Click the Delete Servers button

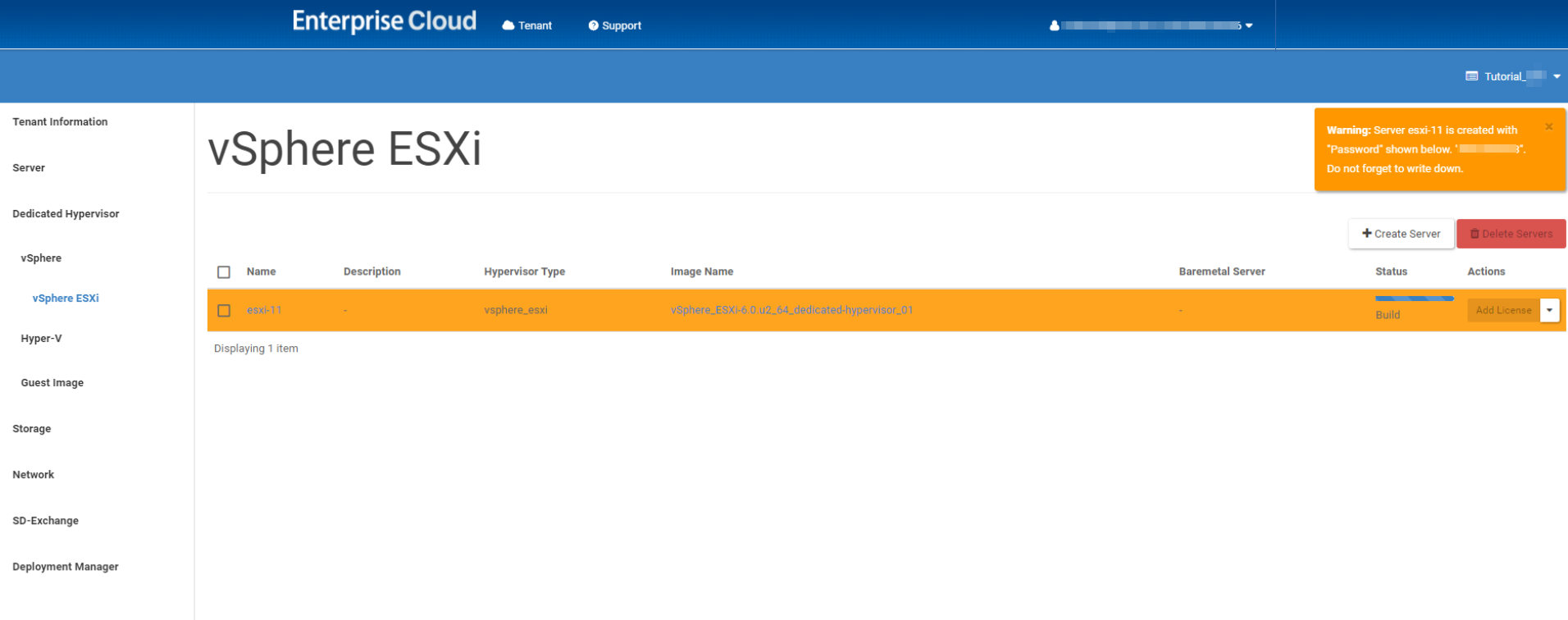(1511, 234)
